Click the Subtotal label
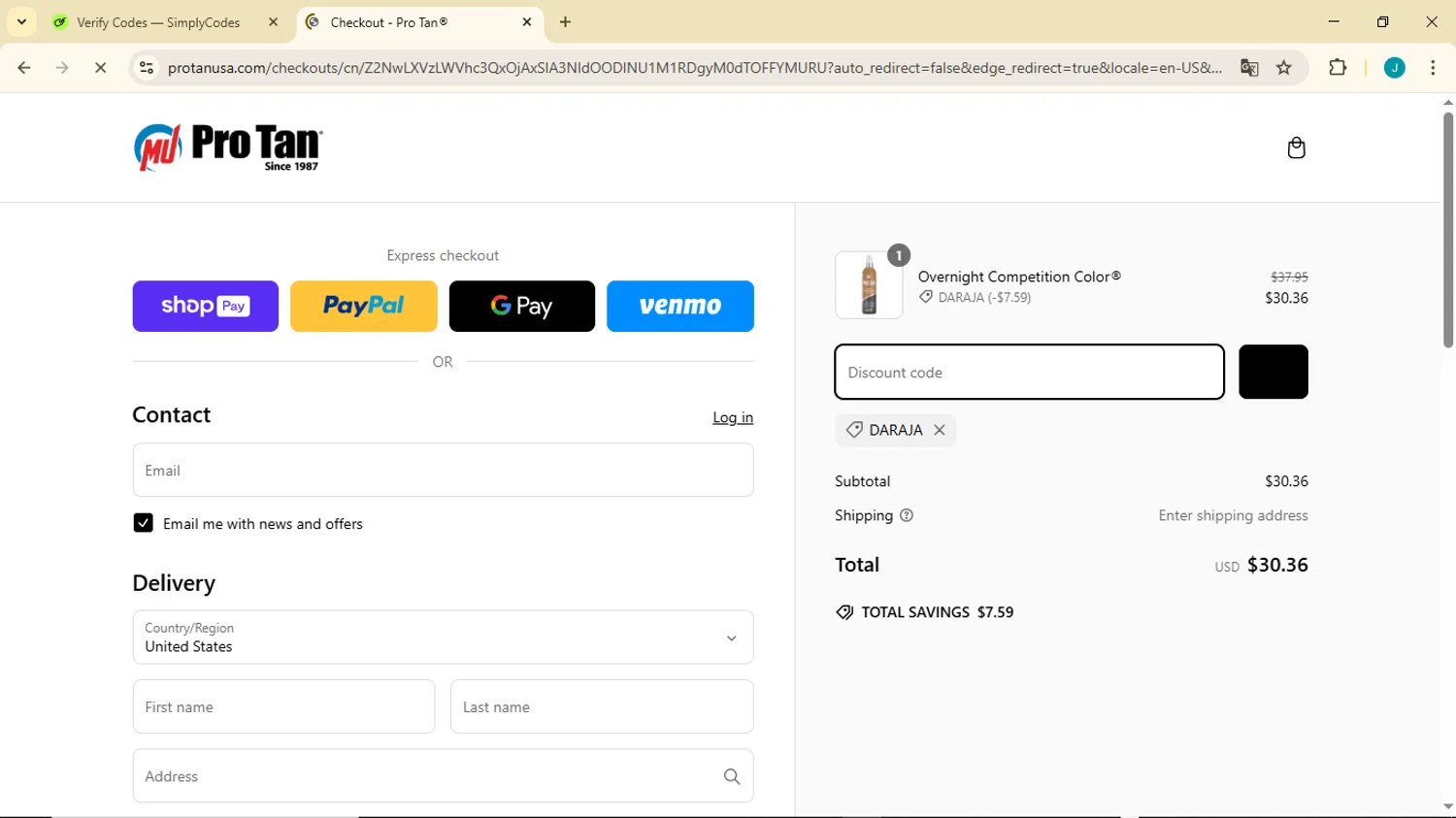Viewport: 1456px width, 818px height. click(x=862, y=481)
